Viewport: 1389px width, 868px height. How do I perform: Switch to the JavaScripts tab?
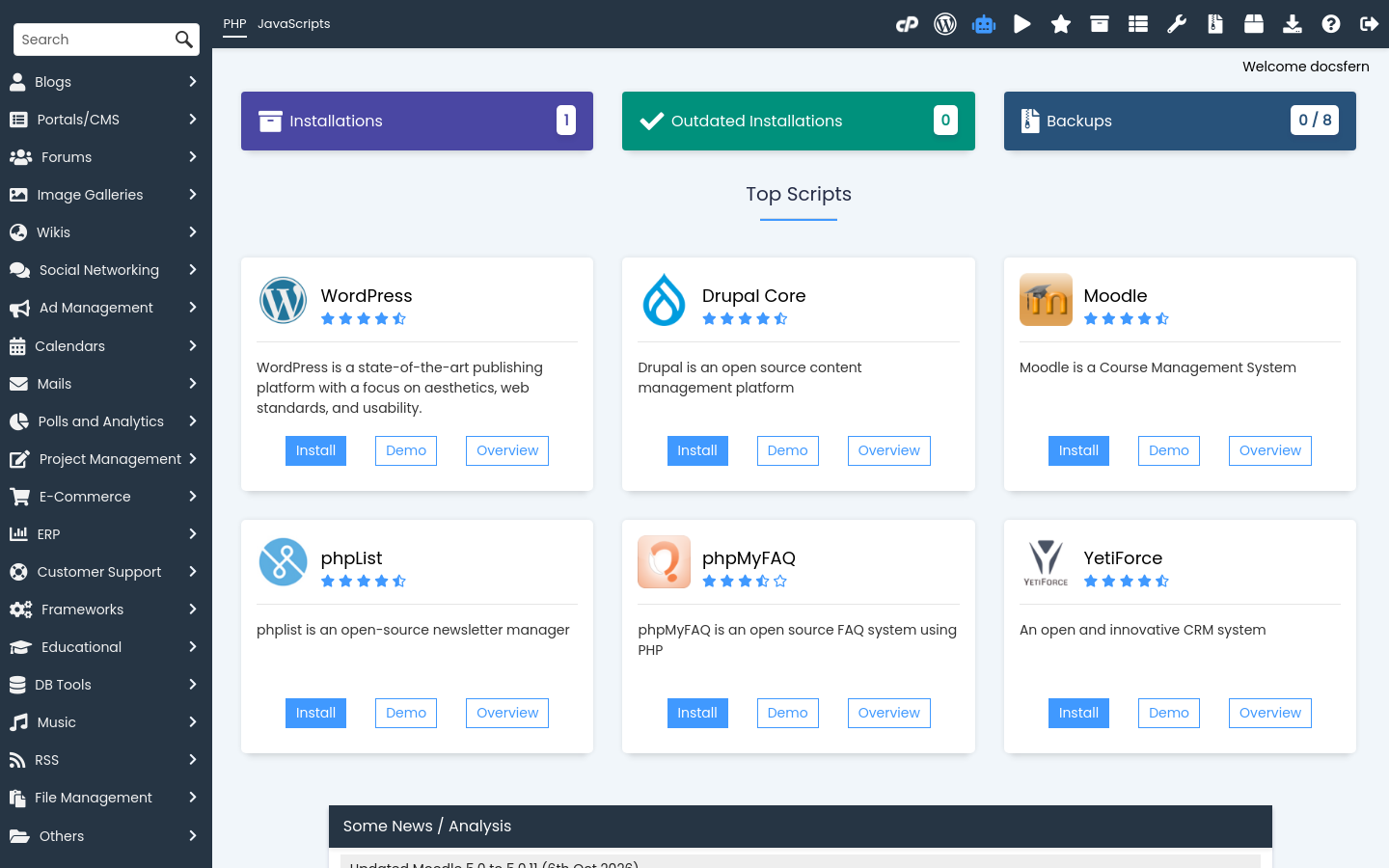coord(293,24)
